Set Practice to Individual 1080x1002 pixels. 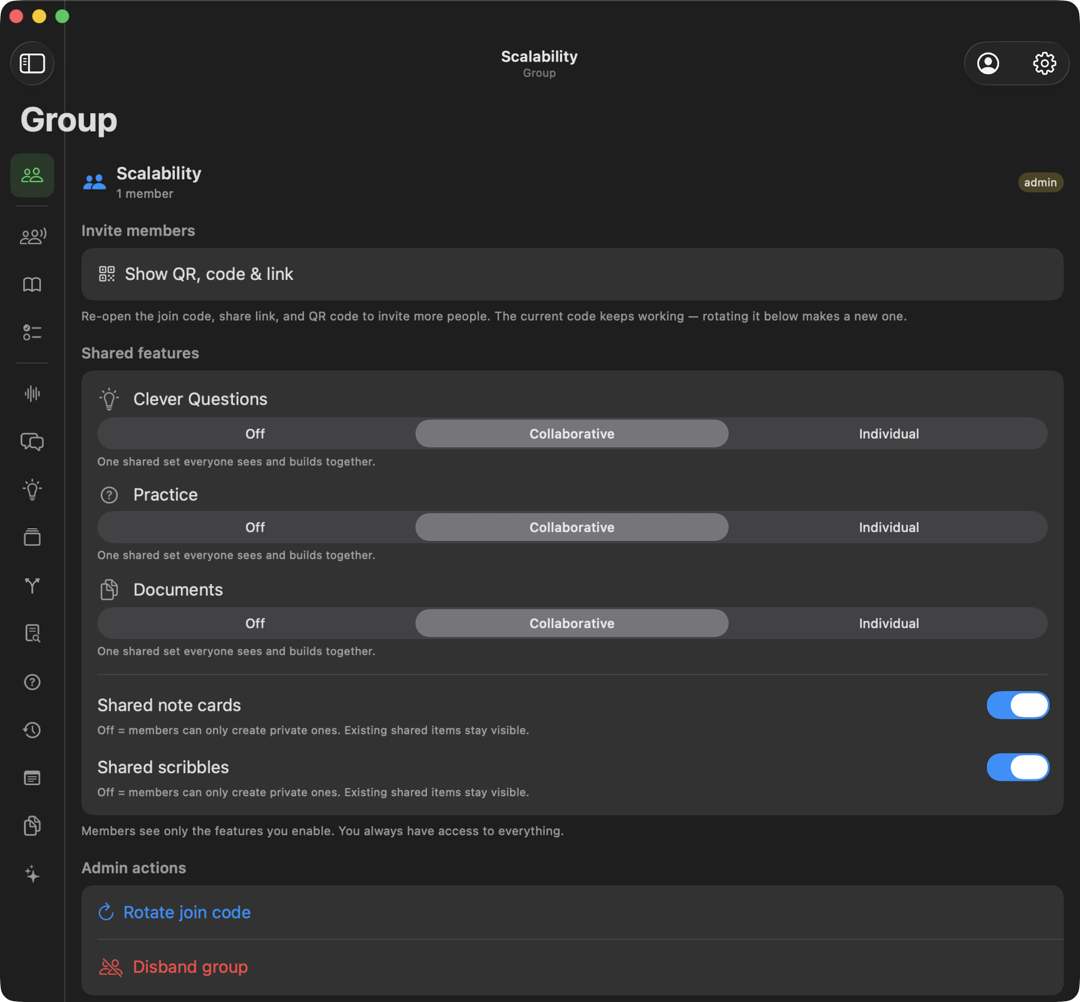[889, 528]
